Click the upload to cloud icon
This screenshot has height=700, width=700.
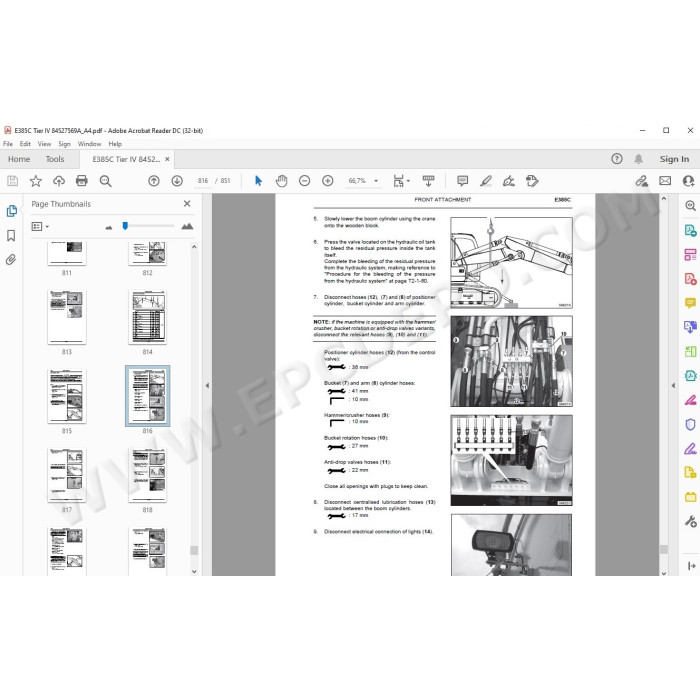pos(59,181)
